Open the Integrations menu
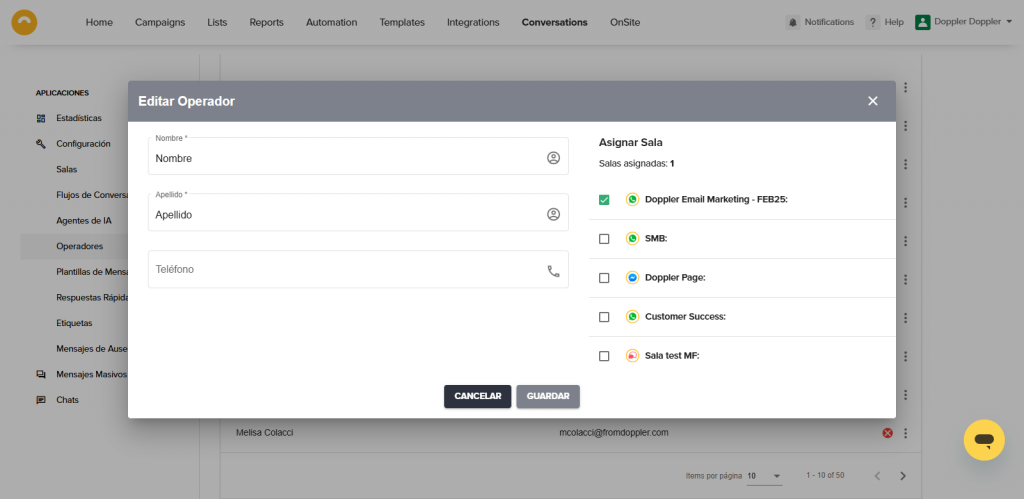The width and height of the screenshot is (1024, 499). pyautogui.click(x=473, y=22)
